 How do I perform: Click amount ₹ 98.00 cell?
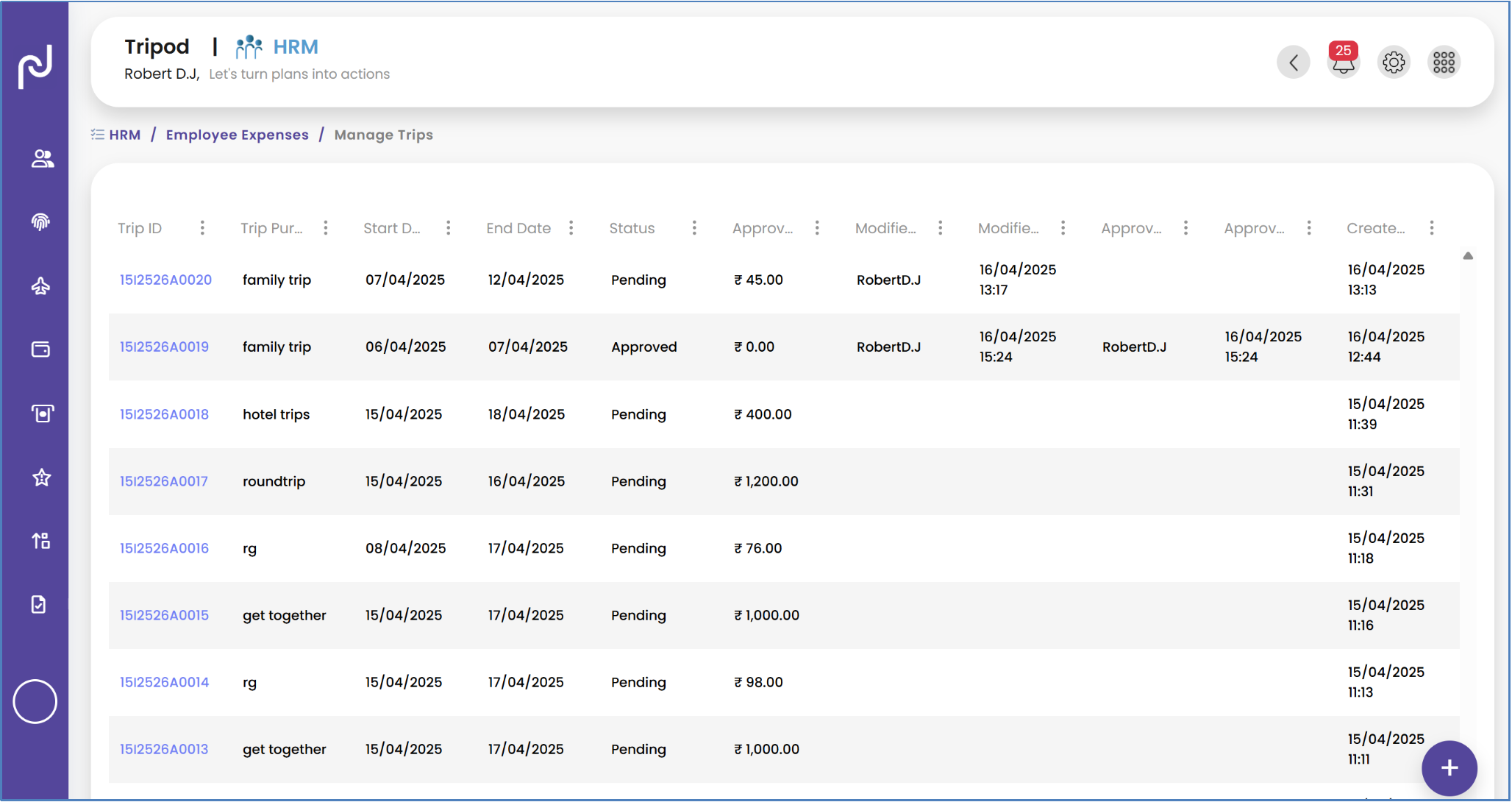[x=758, y=682]
